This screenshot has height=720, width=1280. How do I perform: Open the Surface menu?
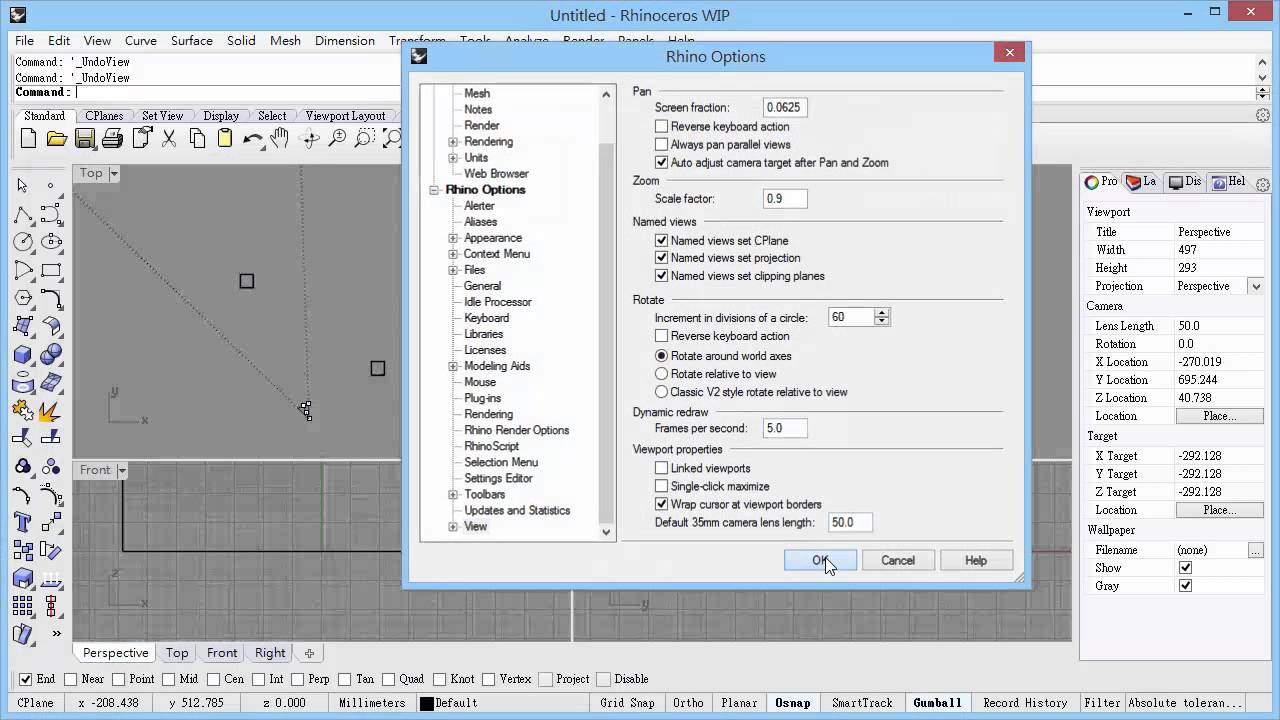click(191, 41)
